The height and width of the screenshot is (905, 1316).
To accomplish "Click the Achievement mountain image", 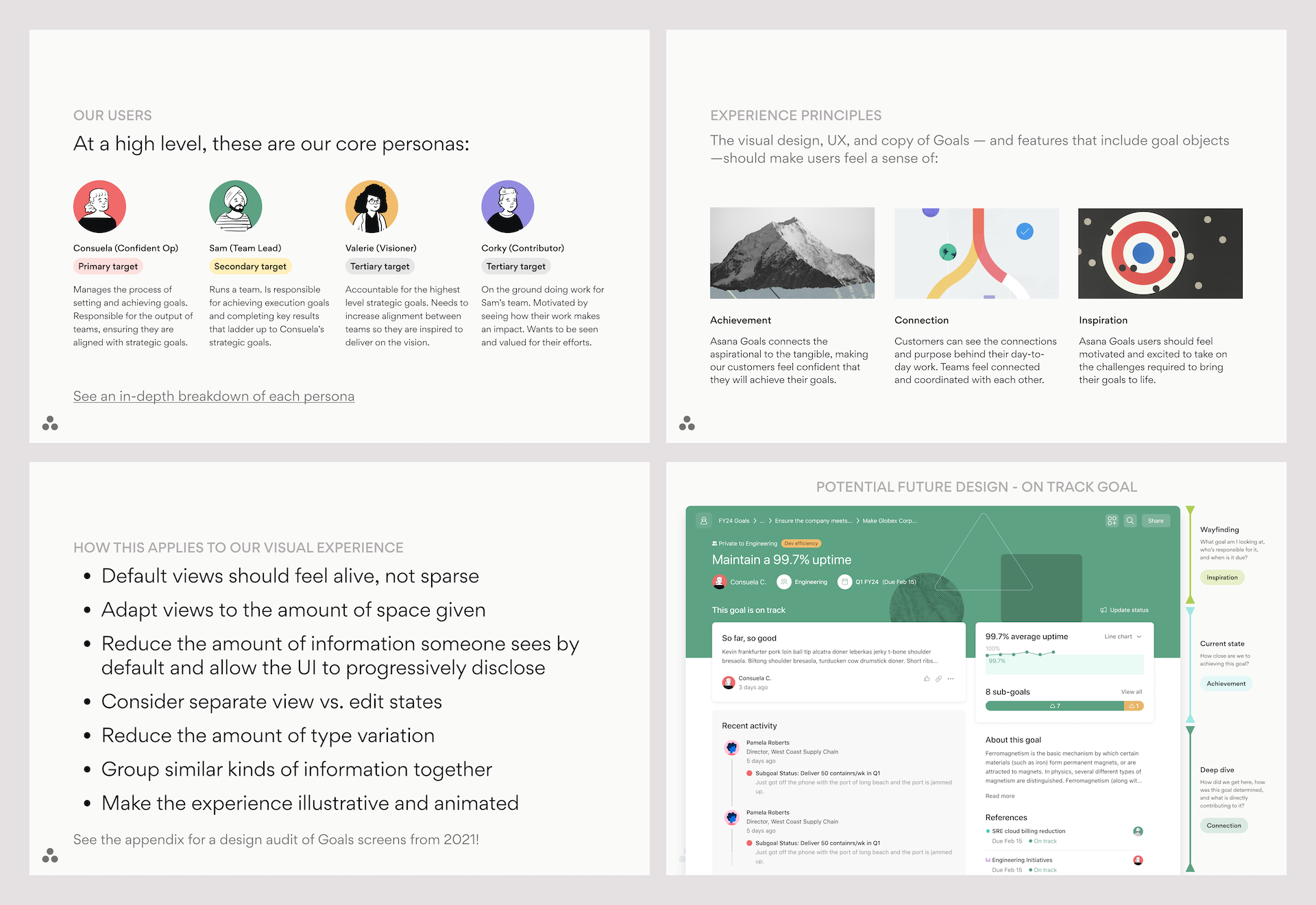I will click(792, 253).
